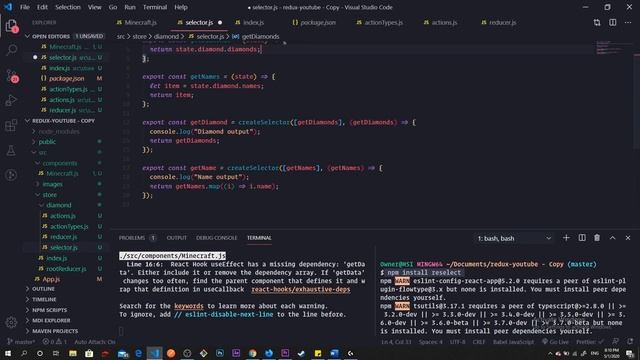Open Windows Start menu
The height and width of the screenshot is (360, 640).
click(x=7, y=353)
